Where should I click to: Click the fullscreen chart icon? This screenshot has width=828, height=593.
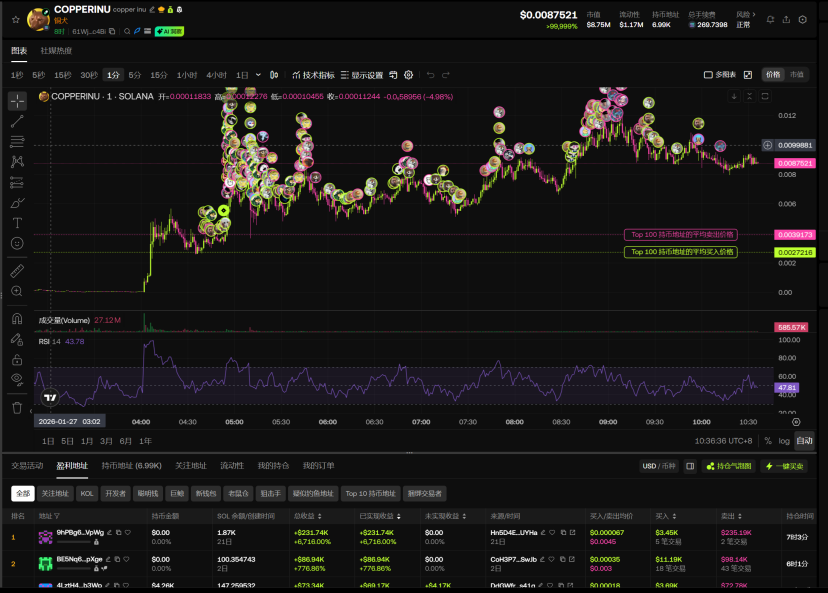pyautogui.click(x=748, y=75)
